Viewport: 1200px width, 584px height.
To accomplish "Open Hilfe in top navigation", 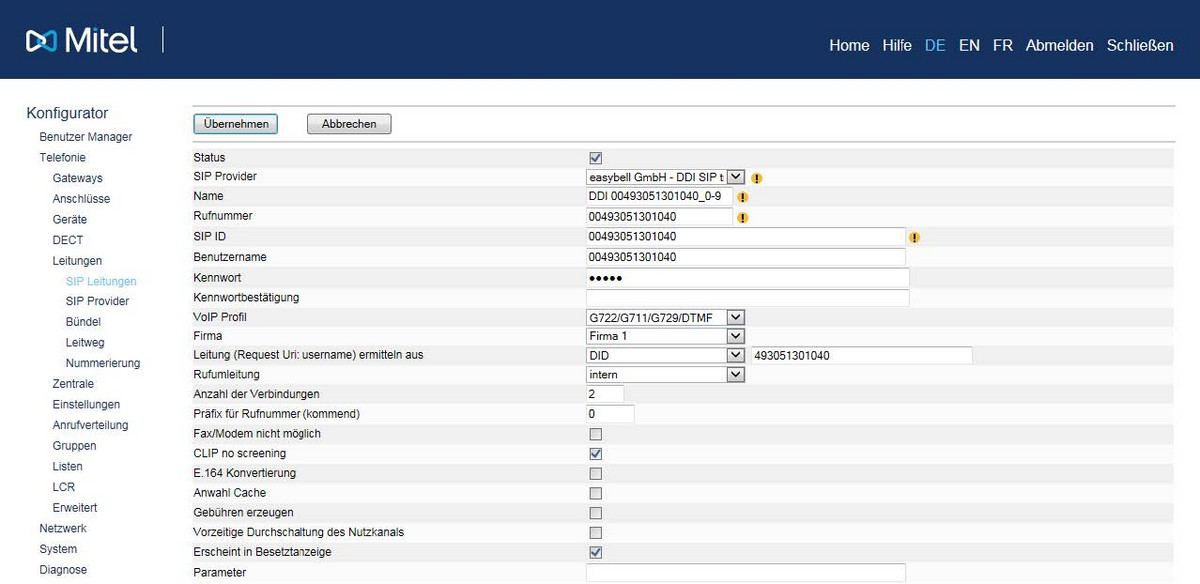I will [897, 46].
